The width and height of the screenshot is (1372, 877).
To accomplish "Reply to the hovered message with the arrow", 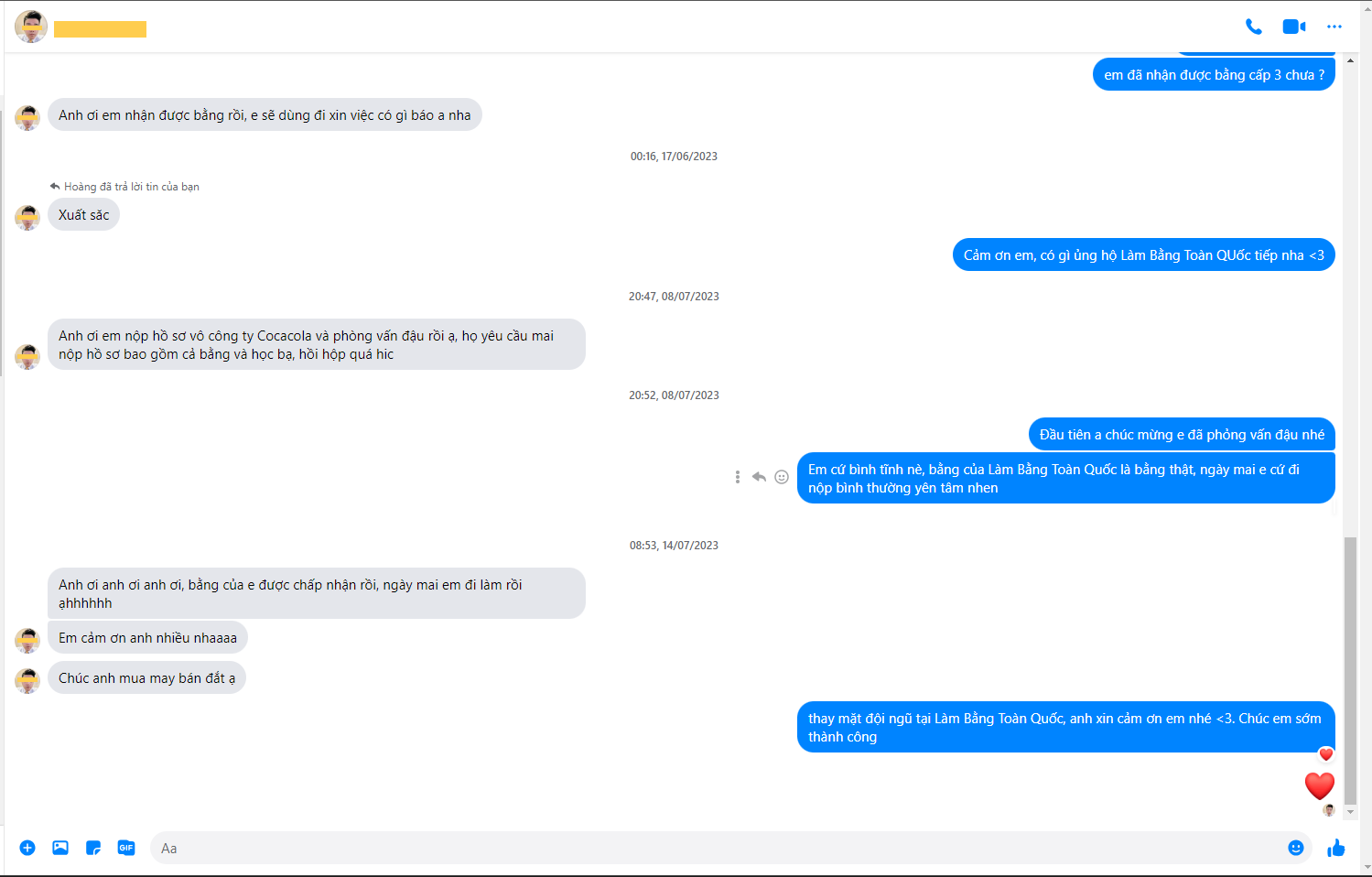I will (x=759, y=477).
